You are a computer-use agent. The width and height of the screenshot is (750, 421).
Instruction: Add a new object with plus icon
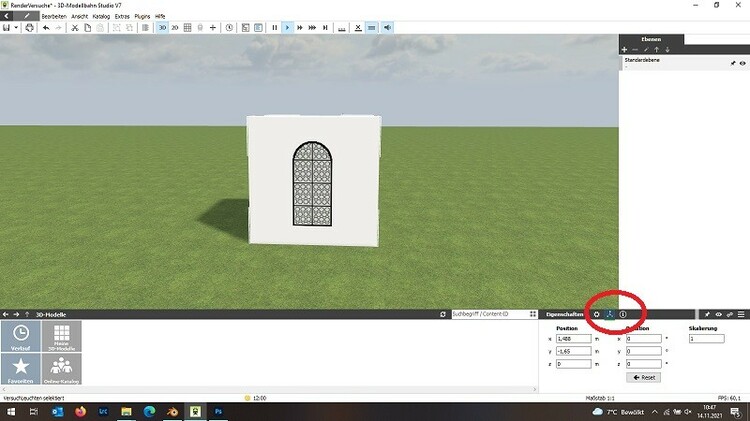click(213, 28)
